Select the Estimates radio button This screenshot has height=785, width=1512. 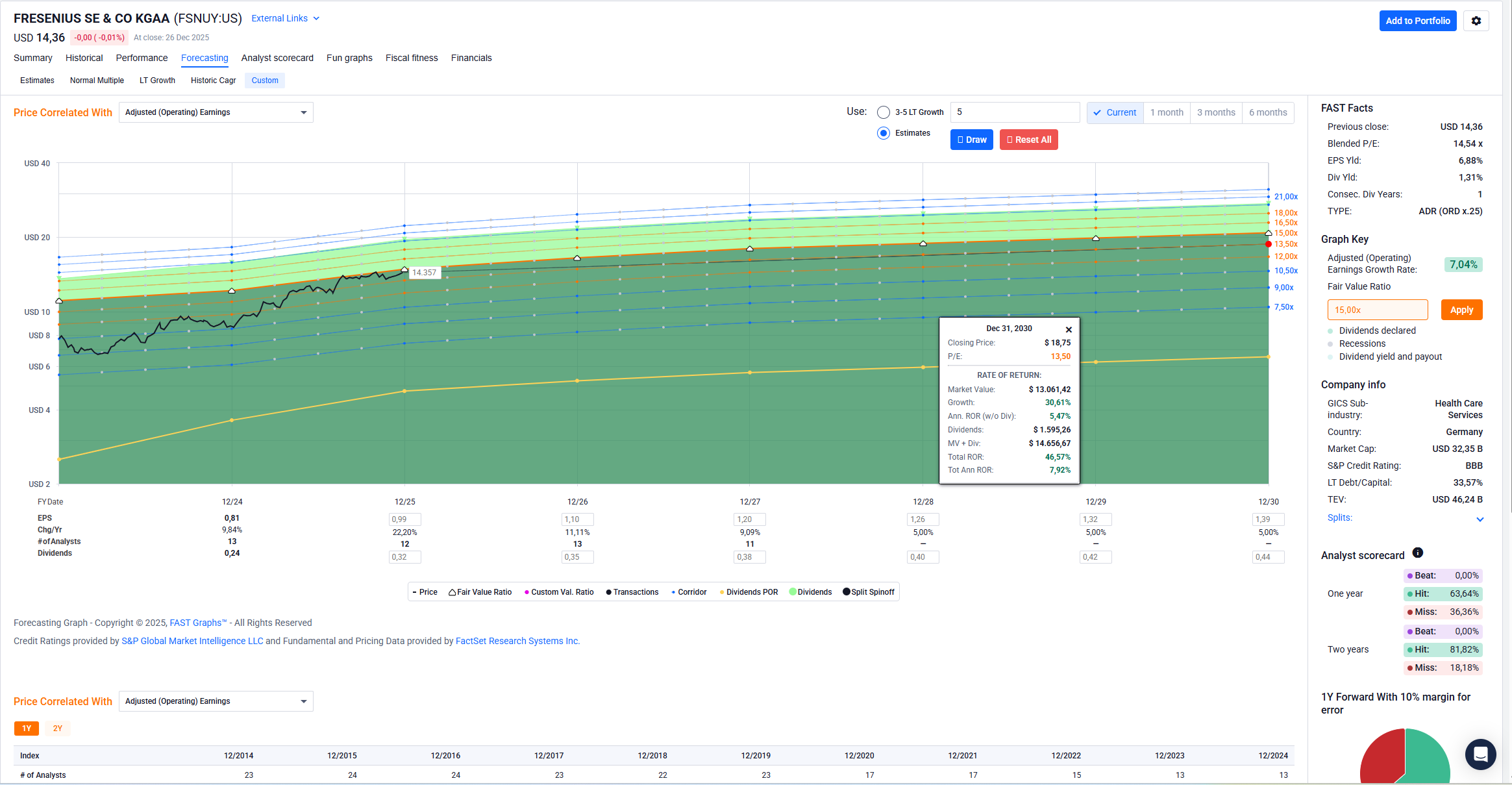883,133
